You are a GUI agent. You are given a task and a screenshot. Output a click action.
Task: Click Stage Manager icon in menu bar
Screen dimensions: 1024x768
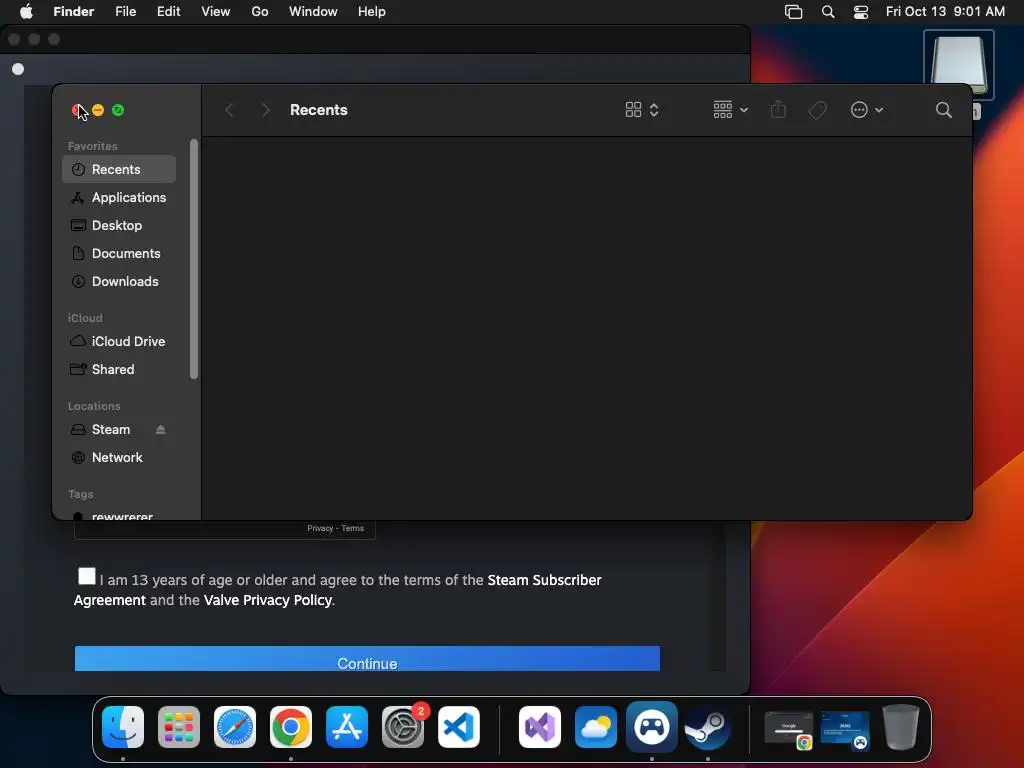click(x=793, y=12)
